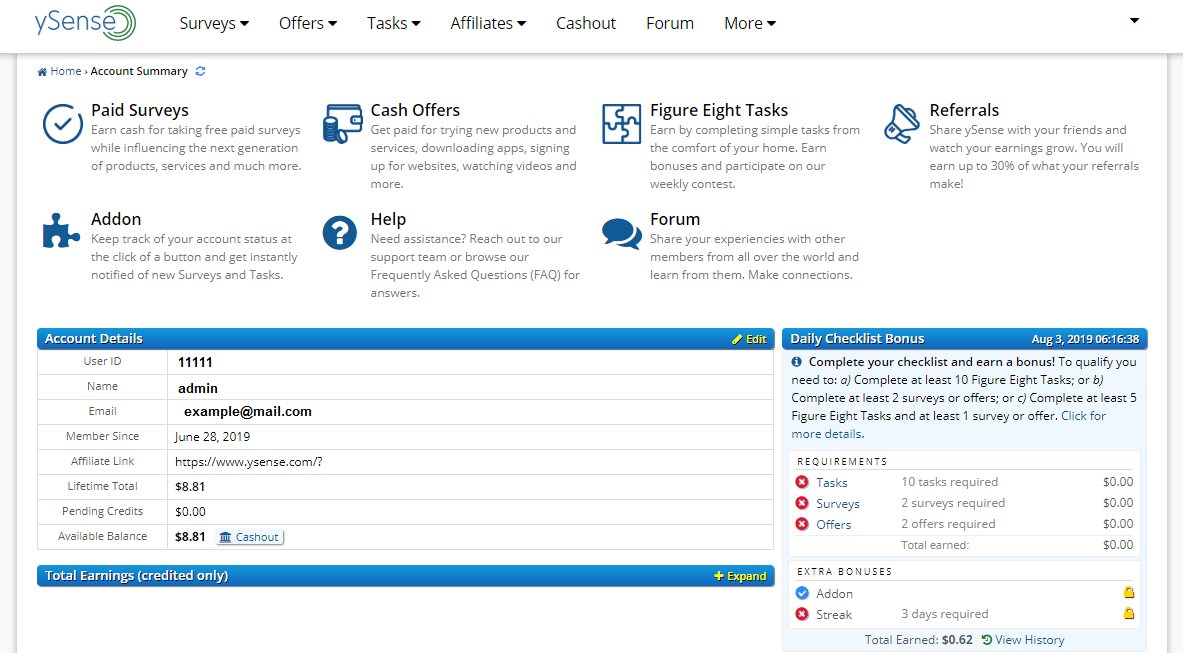Click the '10 tasks required' text
The height and width of the screenshot is (653, 1183).
(x=949, y=482)
